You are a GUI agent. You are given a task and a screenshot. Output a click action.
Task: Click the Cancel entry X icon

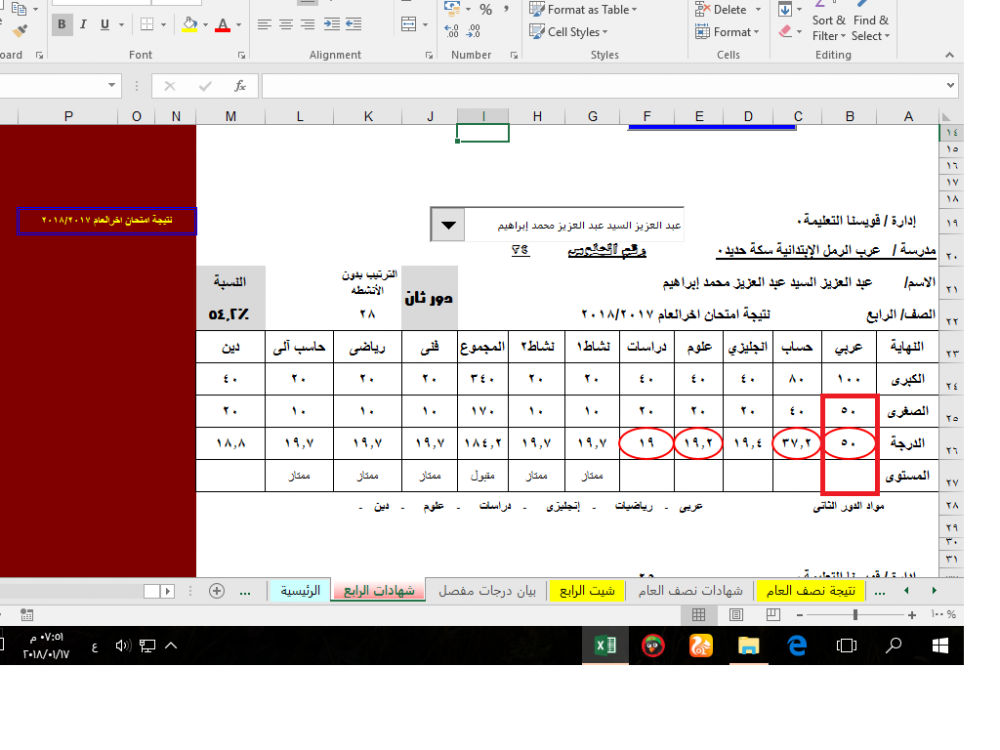[x=170, y=85]
